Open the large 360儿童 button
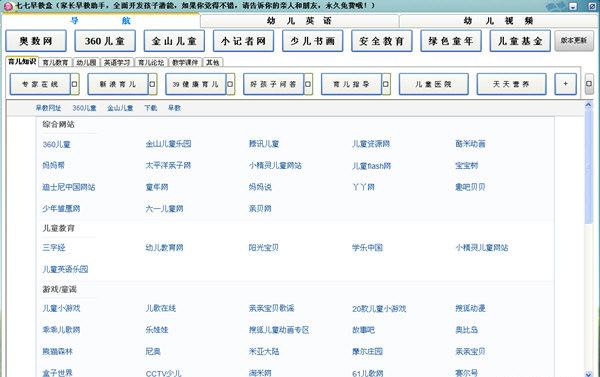Image resolution: width=600 pixels, height=377 pixels. tap(105, 41)
